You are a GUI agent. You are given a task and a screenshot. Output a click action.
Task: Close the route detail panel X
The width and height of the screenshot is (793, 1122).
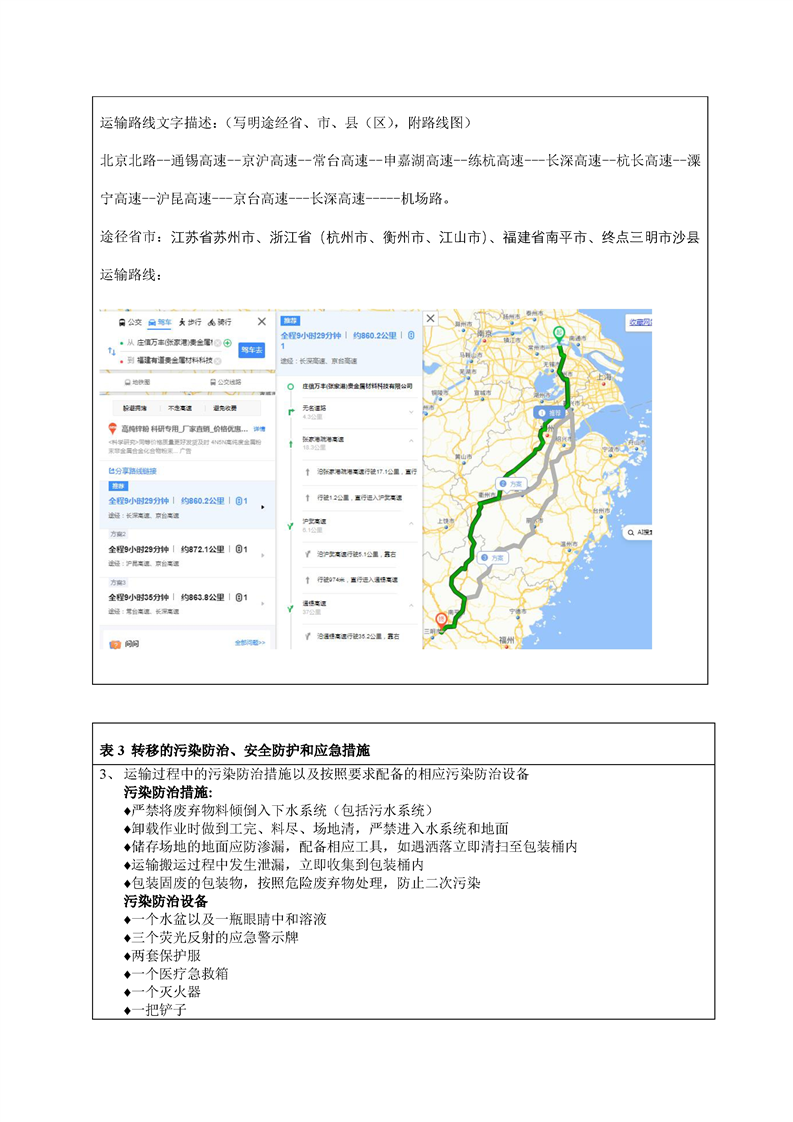click(431, 319)
